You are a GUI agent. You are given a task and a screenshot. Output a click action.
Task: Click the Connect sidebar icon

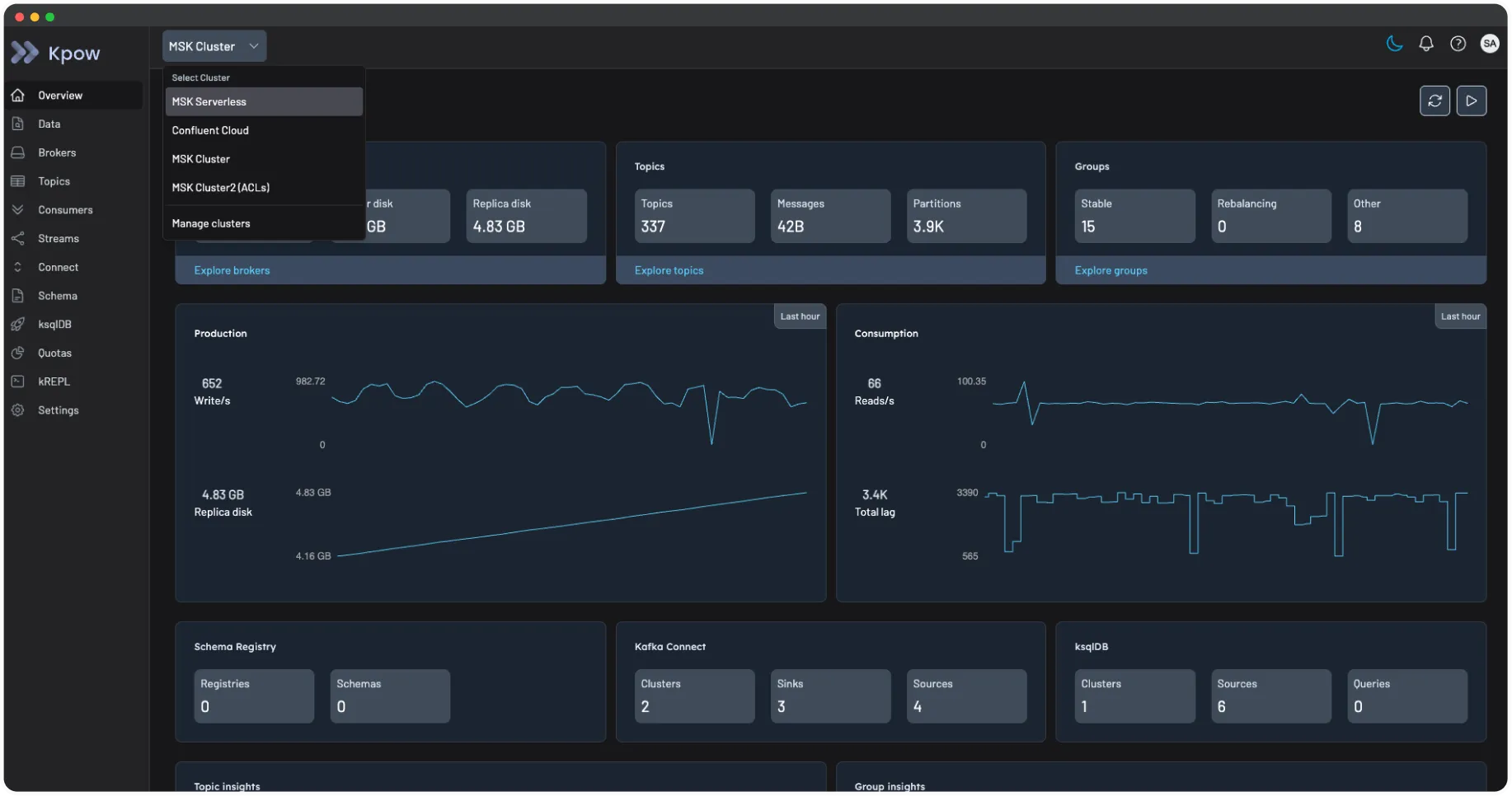pos(18,267)
